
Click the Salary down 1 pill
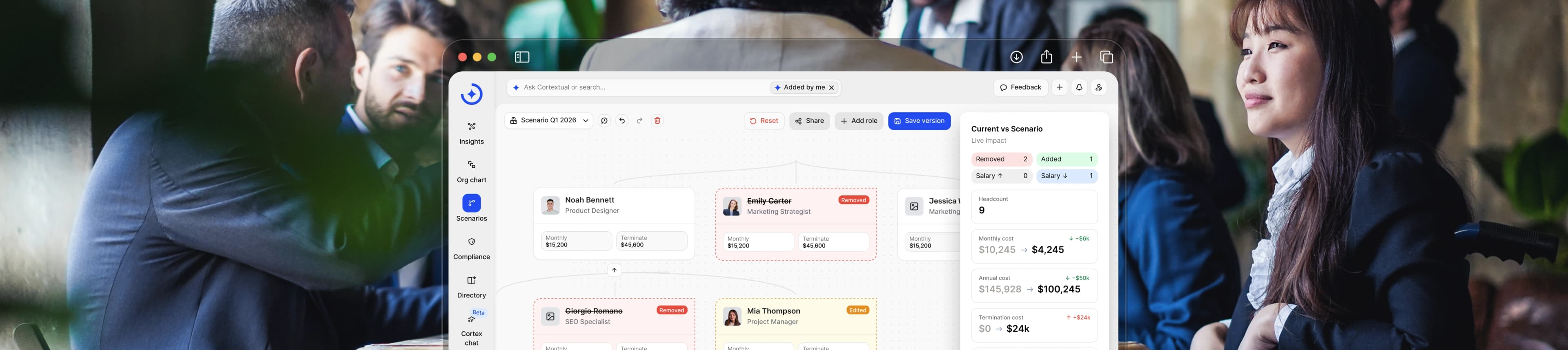pyautogui.click(x=1067, y=176)
